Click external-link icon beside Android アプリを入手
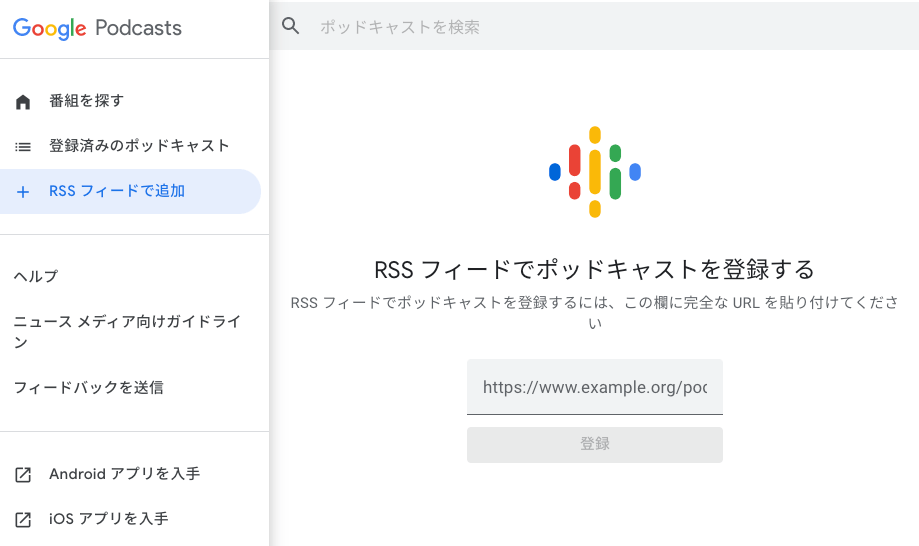This screenshot has height=546, width=919. point(23,475)
